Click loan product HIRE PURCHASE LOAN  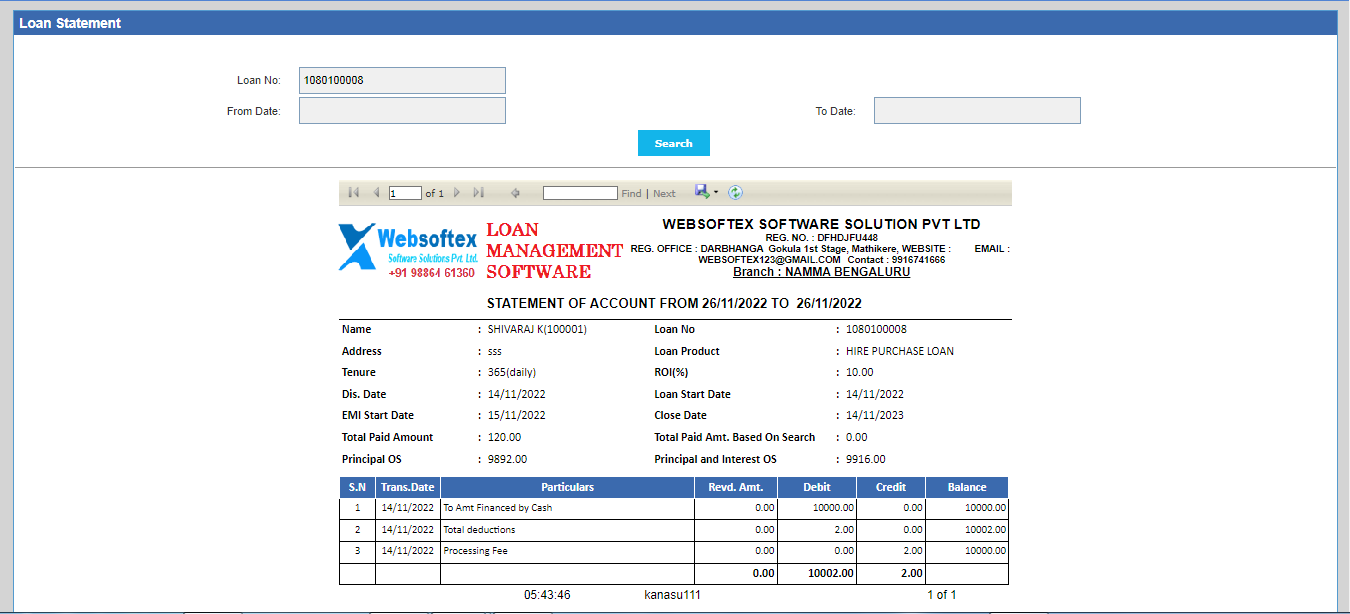[900, 351]
